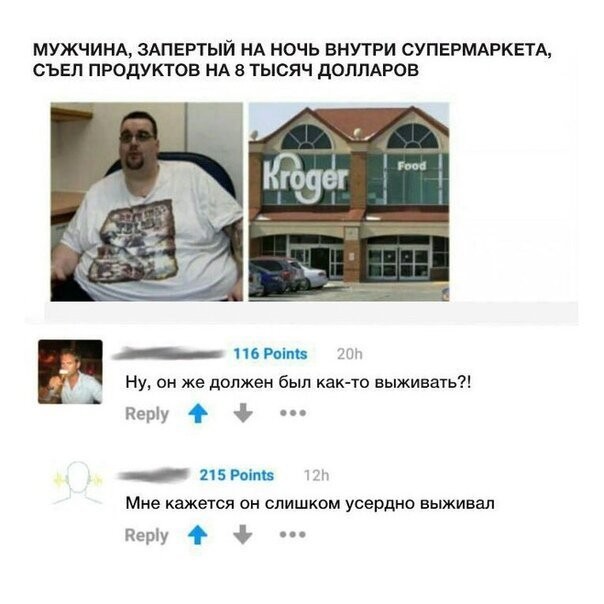This screenshot has height=604, width=604.
Task: Reply to the 215 Points comment
Action: 147,536
